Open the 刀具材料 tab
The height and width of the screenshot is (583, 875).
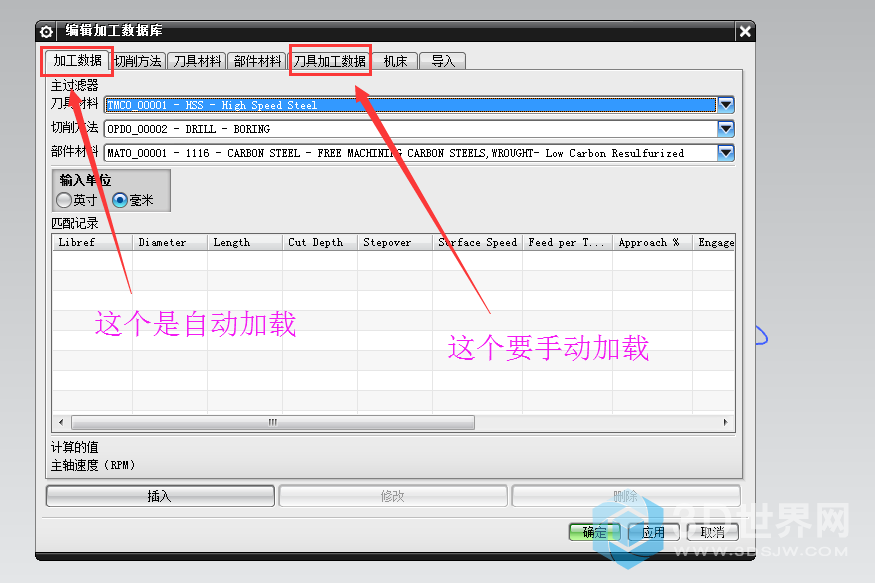pyautogui.click(x=197, y=61)
